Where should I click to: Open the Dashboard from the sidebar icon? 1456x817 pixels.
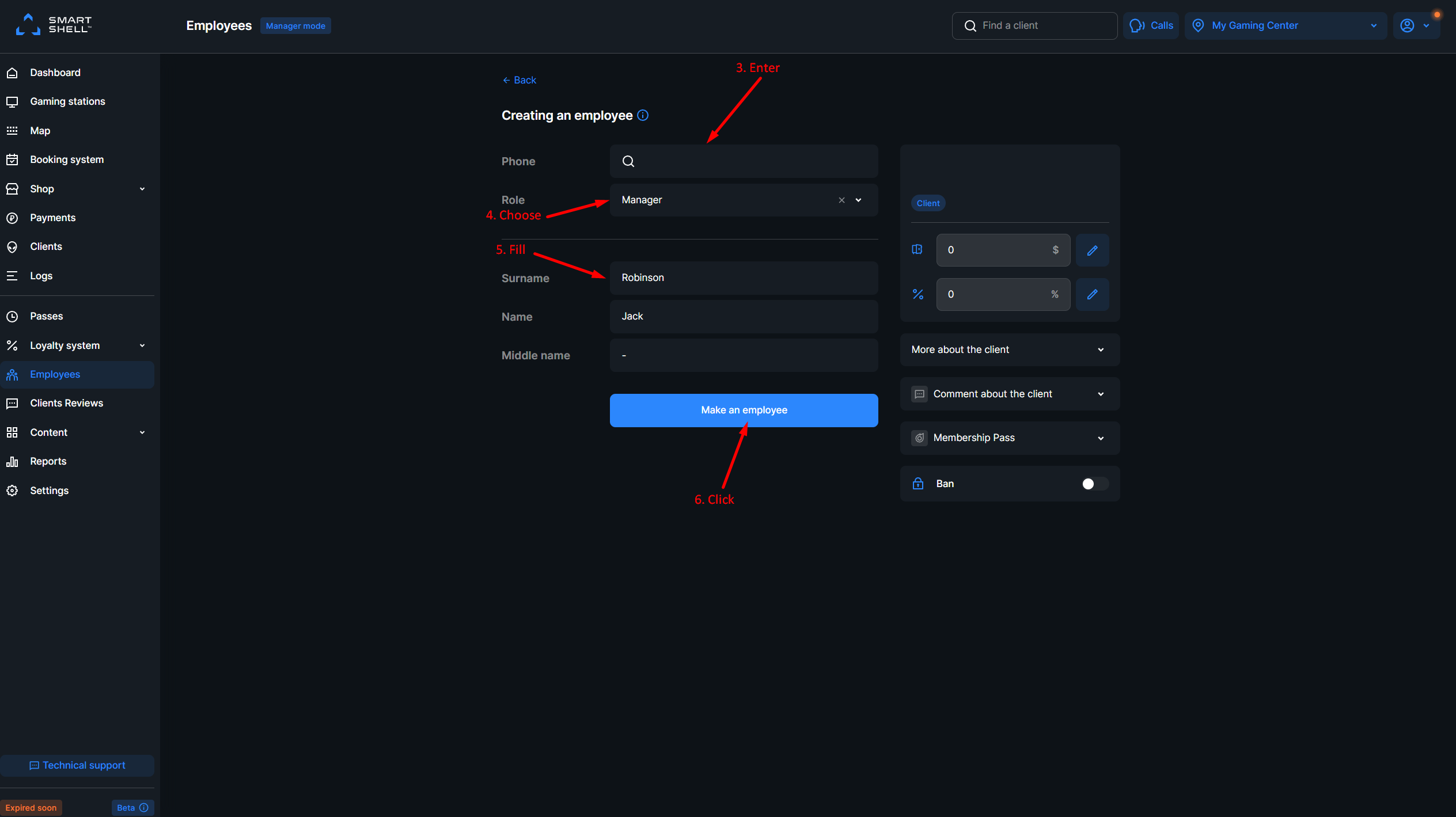tap(13, 73)
